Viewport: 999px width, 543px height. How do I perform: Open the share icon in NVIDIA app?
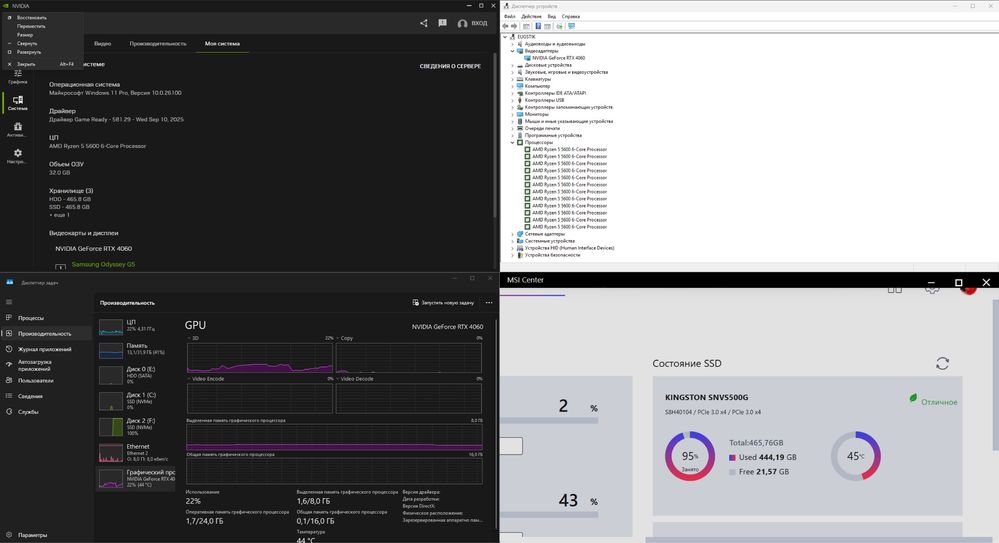[424, 23]
